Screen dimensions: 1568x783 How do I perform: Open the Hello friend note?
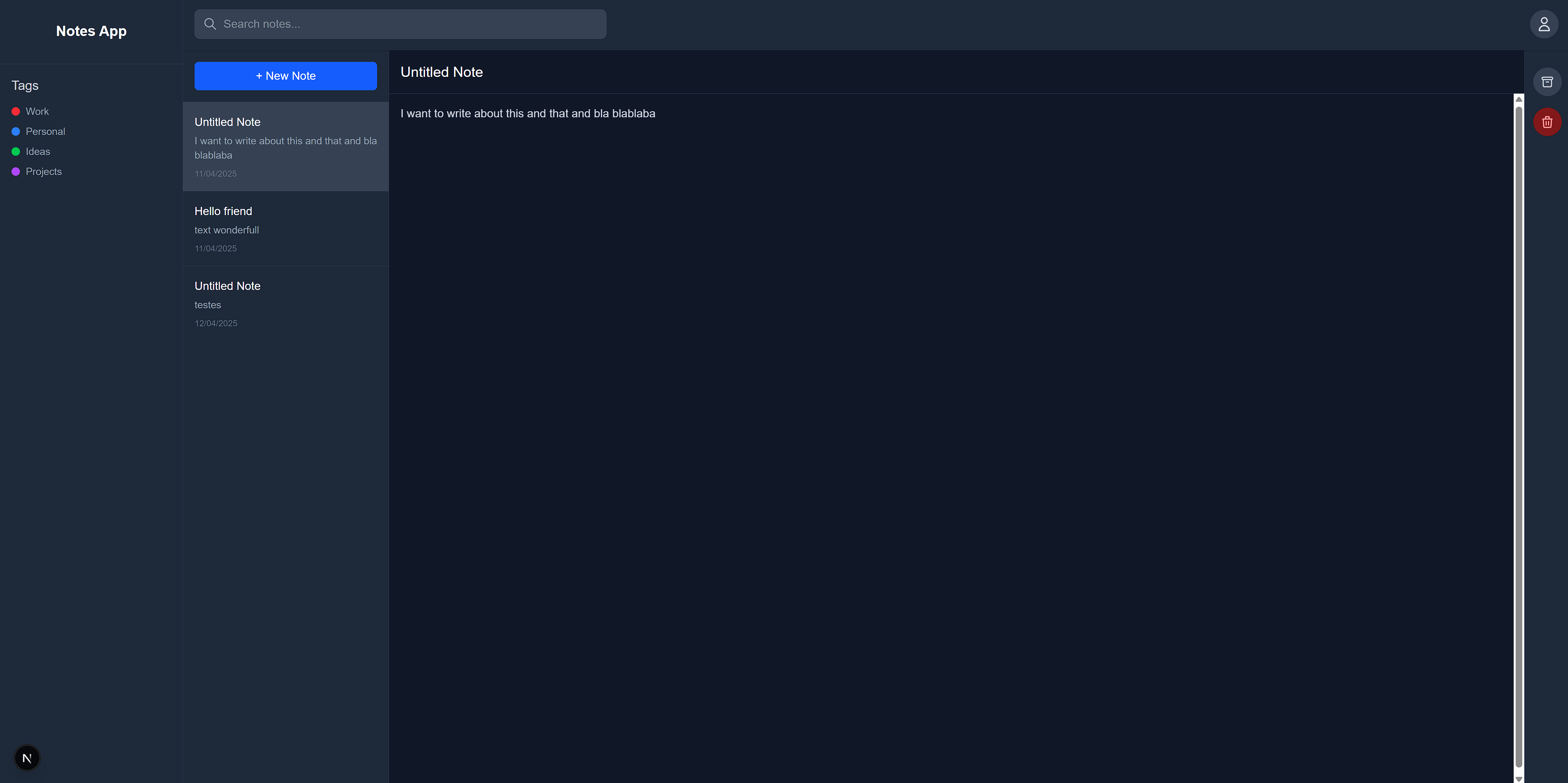[x=286, y=228]
